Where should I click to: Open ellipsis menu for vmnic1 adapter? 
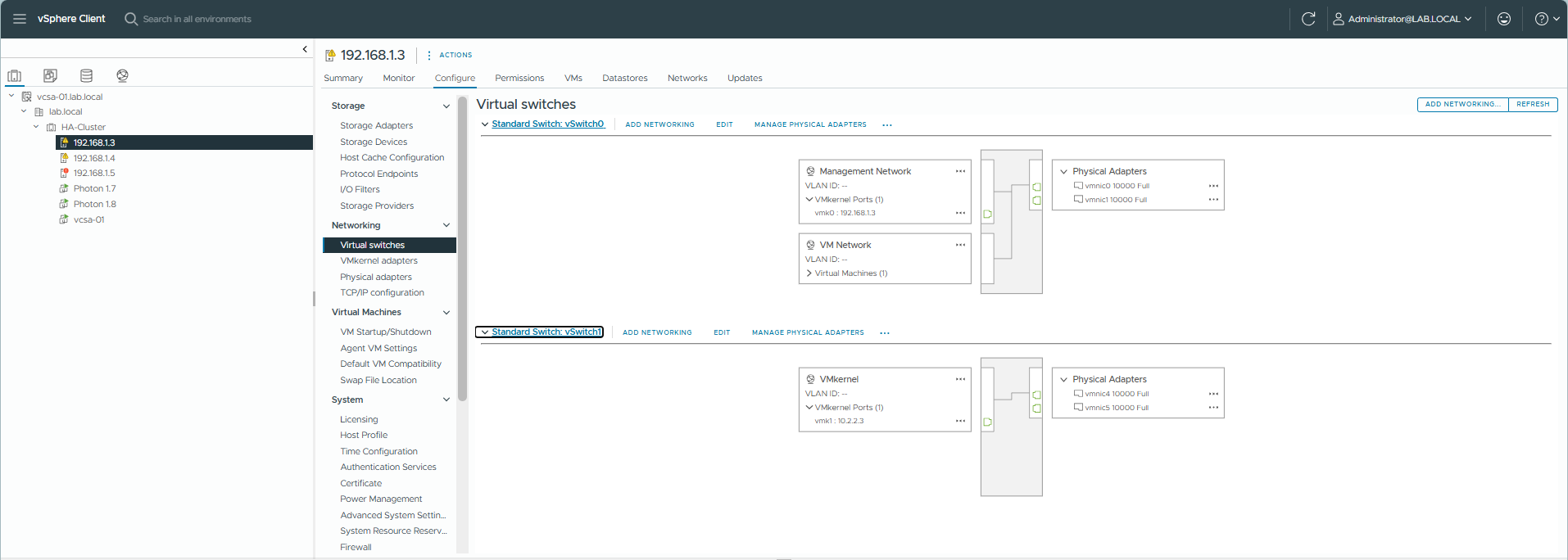point(1213,200)
